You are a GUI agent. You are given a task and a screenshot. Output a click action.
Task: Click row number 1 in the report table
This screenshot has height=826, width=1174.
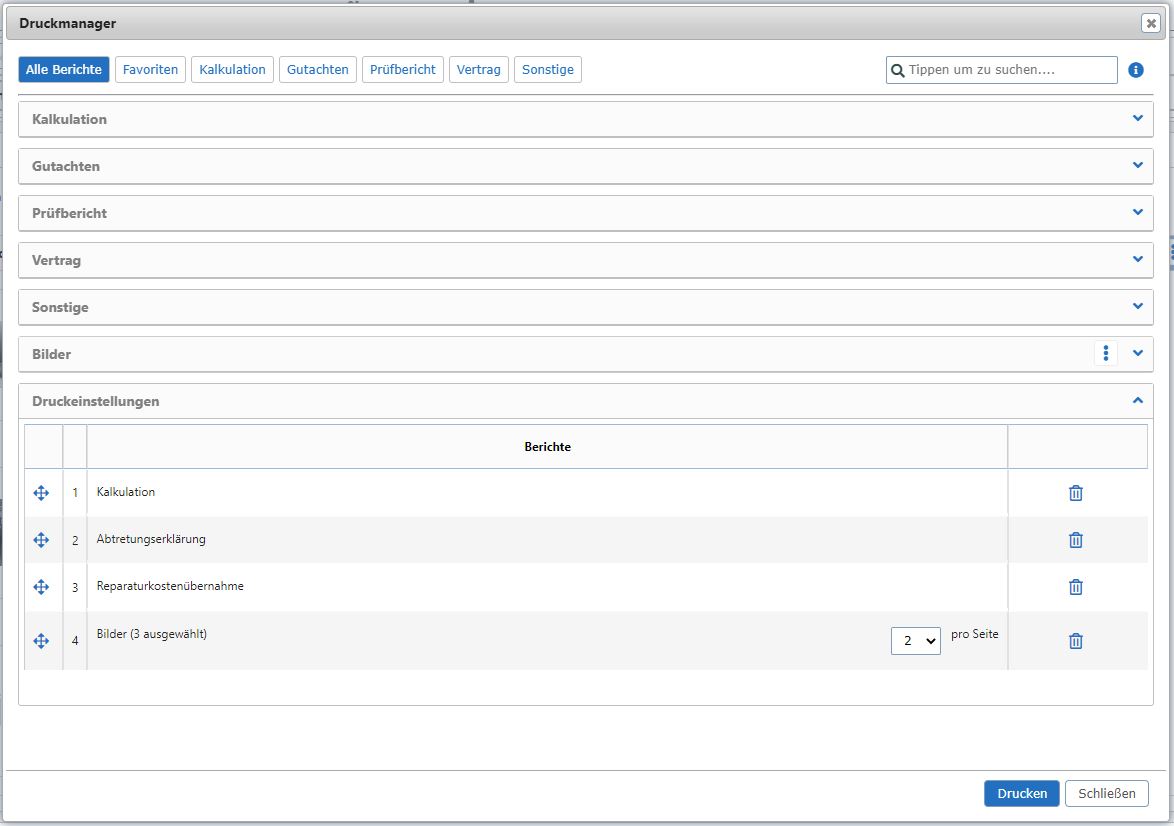75,493
